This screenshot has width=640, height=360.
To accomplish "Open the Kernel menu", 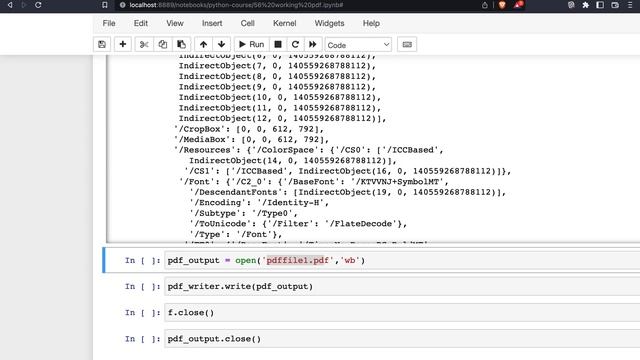I will click(284, 23).
